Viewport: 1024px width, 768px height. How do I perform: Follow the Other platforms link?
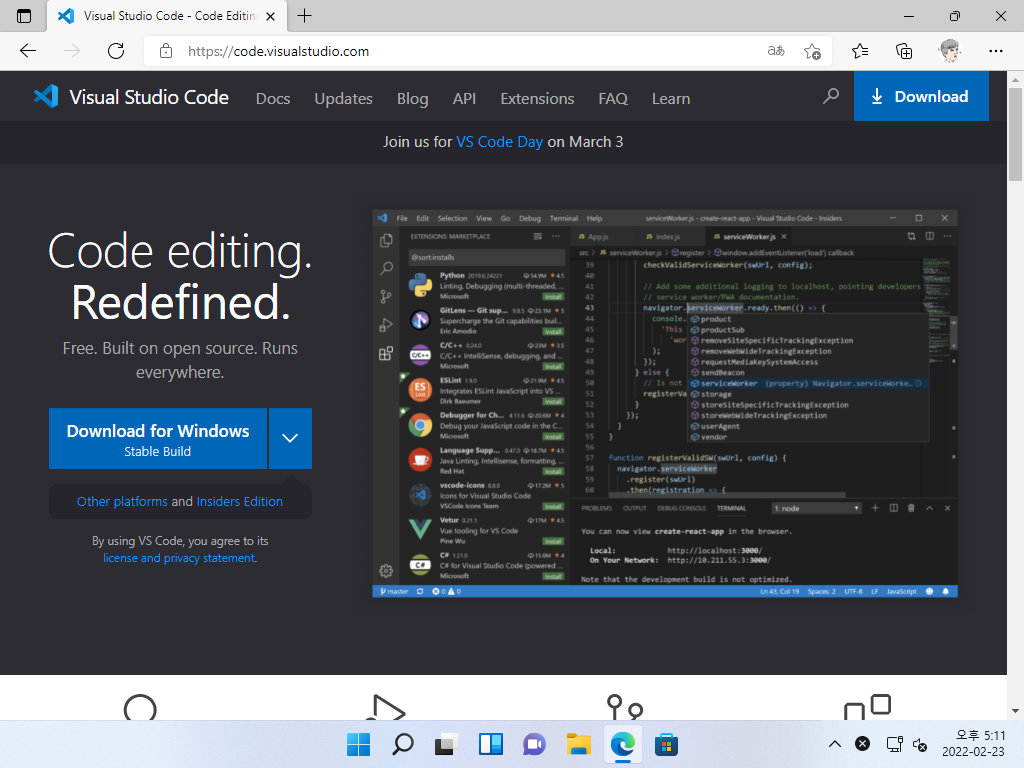point(122,502)
